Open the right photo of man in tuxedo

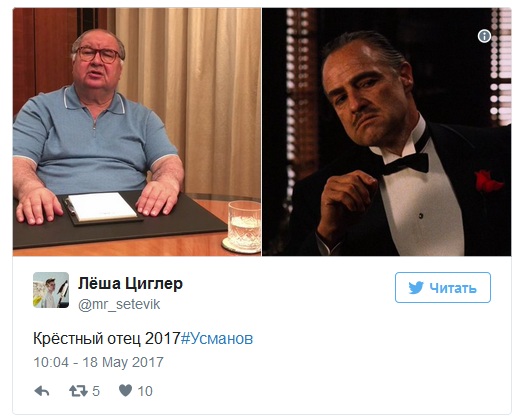pos(387,132)
